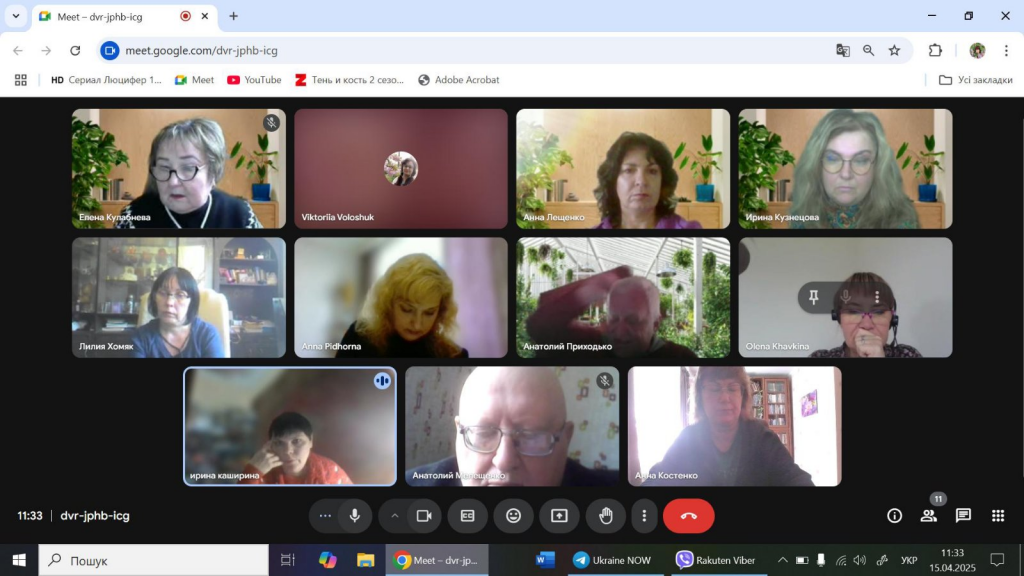Pin the Olena Khavkina video tile
This screenshot has width=1024, height=576.
(x=814, y=297)
